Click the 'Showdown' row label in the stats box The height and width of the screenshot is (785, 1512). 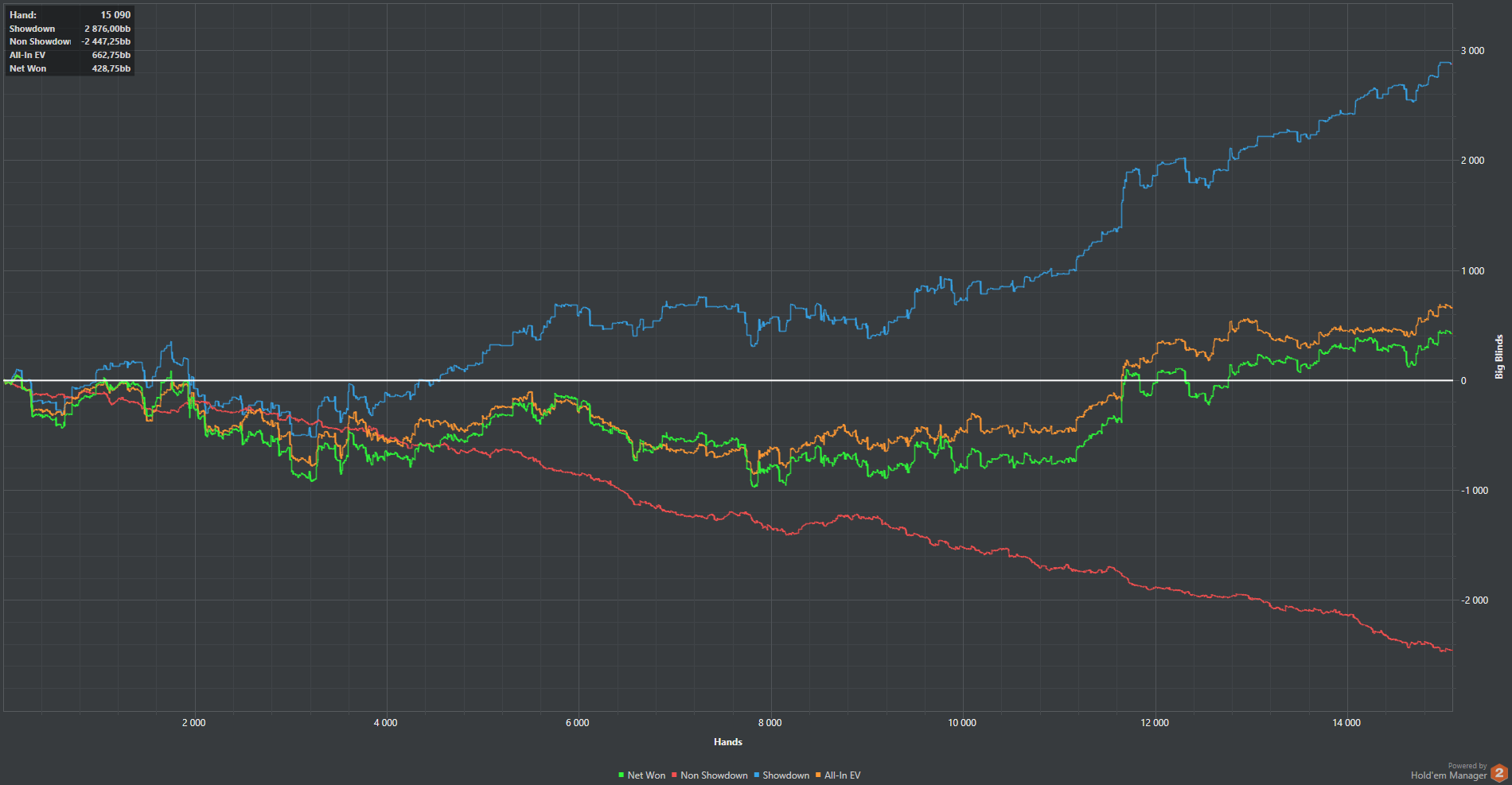coord(33,29)
